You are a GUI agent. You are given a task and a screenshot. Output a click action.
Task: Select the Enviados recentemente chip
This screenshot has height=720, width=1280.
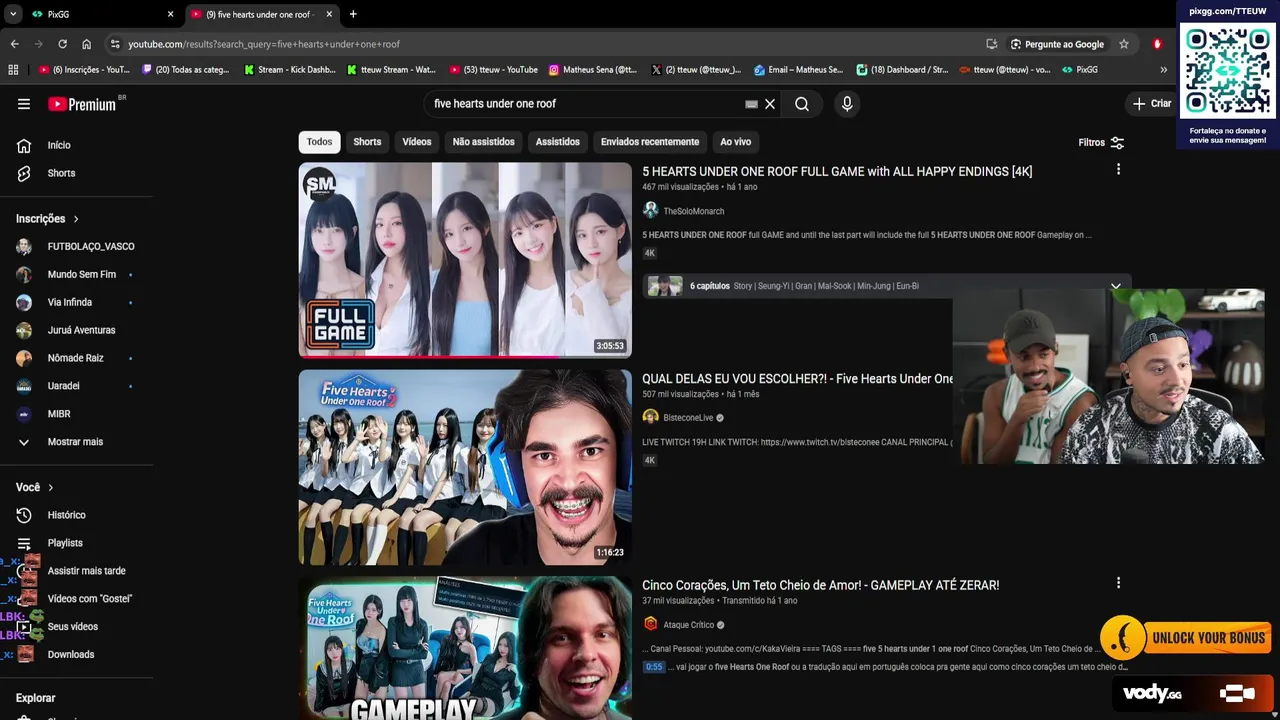coord(650,142)
